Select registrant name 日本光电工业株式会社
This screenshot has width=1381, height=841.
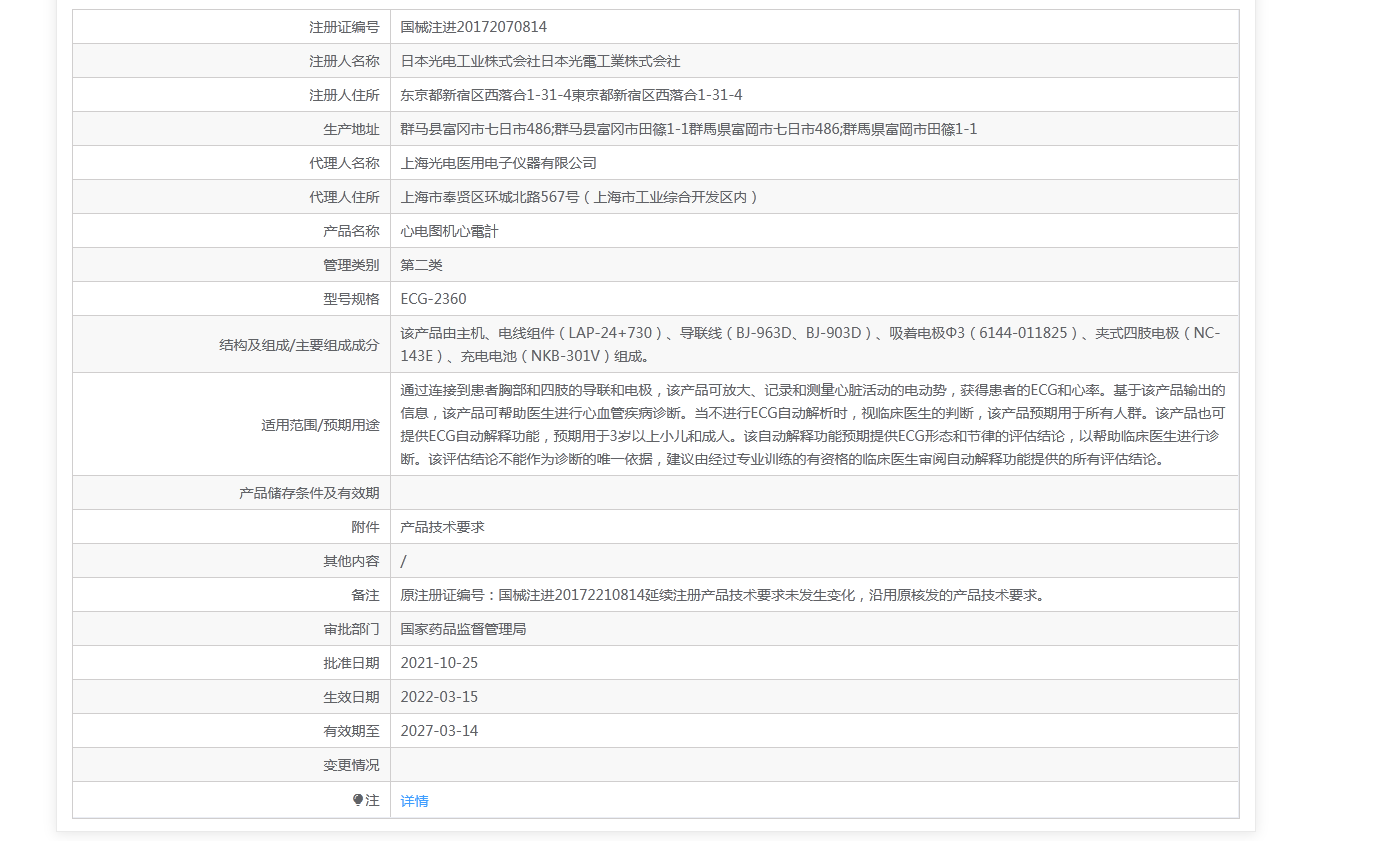point(470,61)
